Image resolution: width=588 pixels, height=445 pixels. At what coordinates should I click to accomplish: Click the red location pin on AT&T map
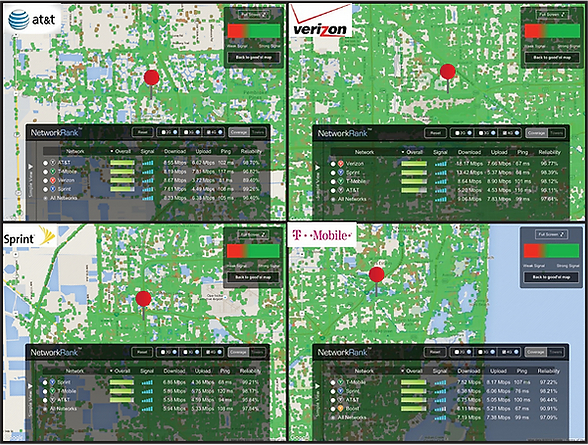(152, 78)
